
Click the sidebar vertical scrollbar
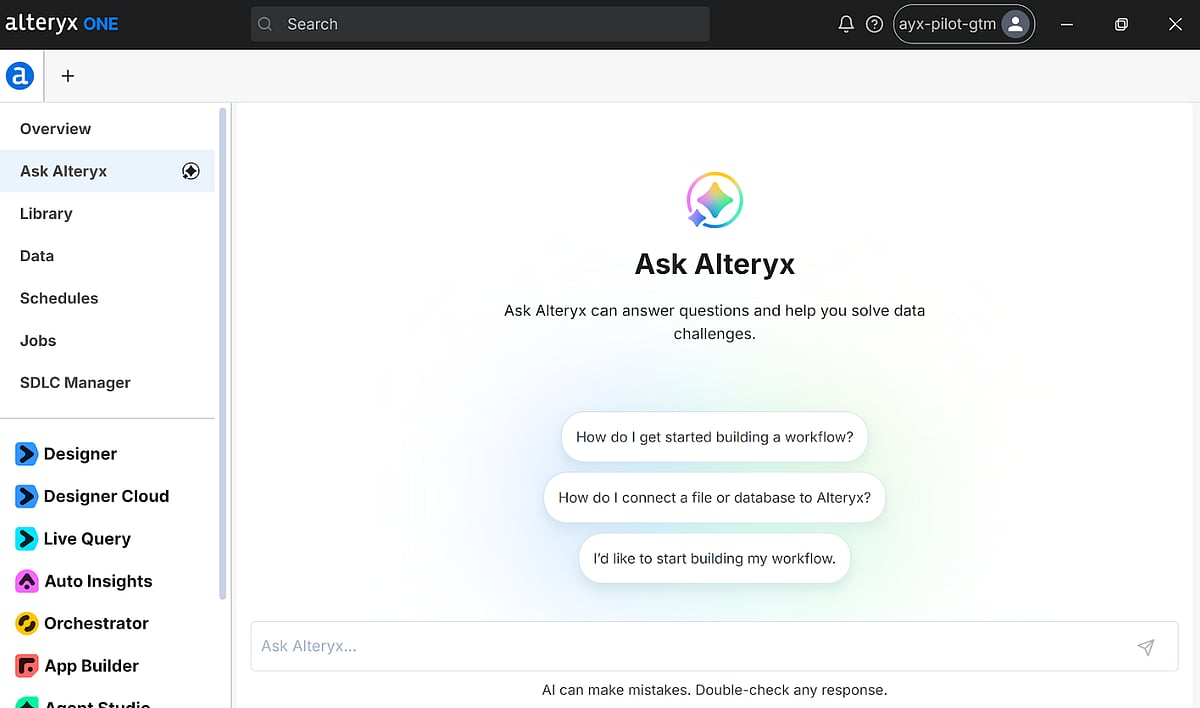(x=223, y=354)
